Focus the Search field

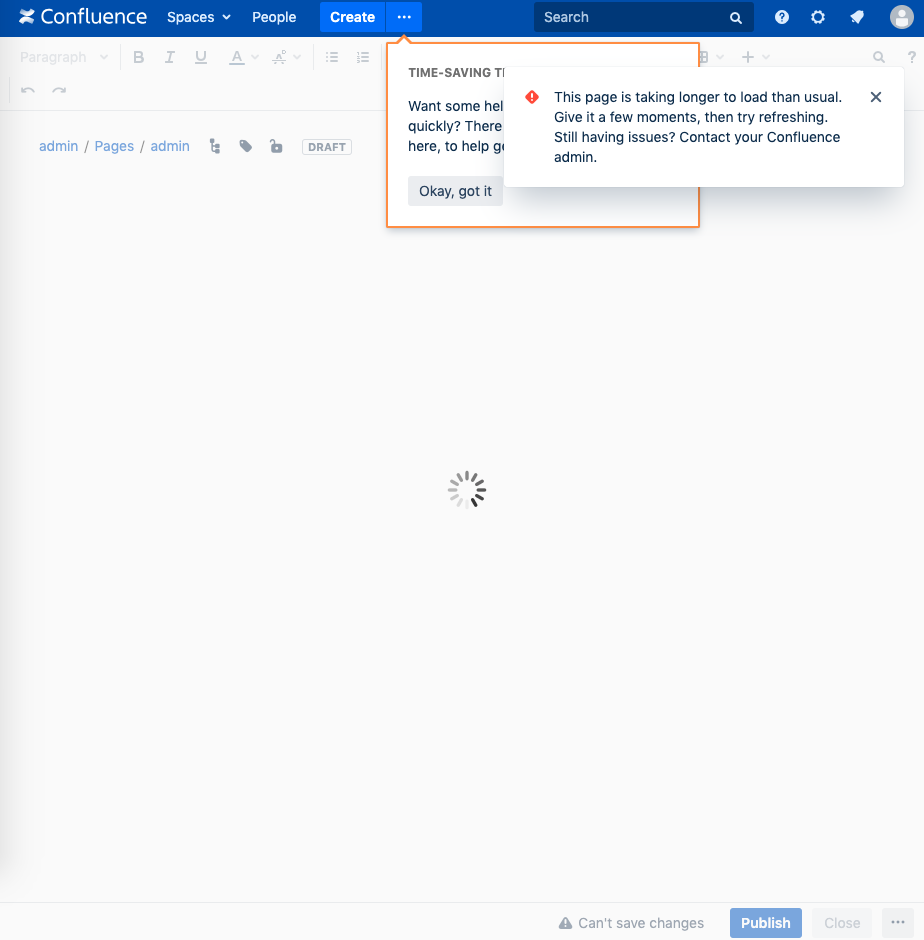643,17
